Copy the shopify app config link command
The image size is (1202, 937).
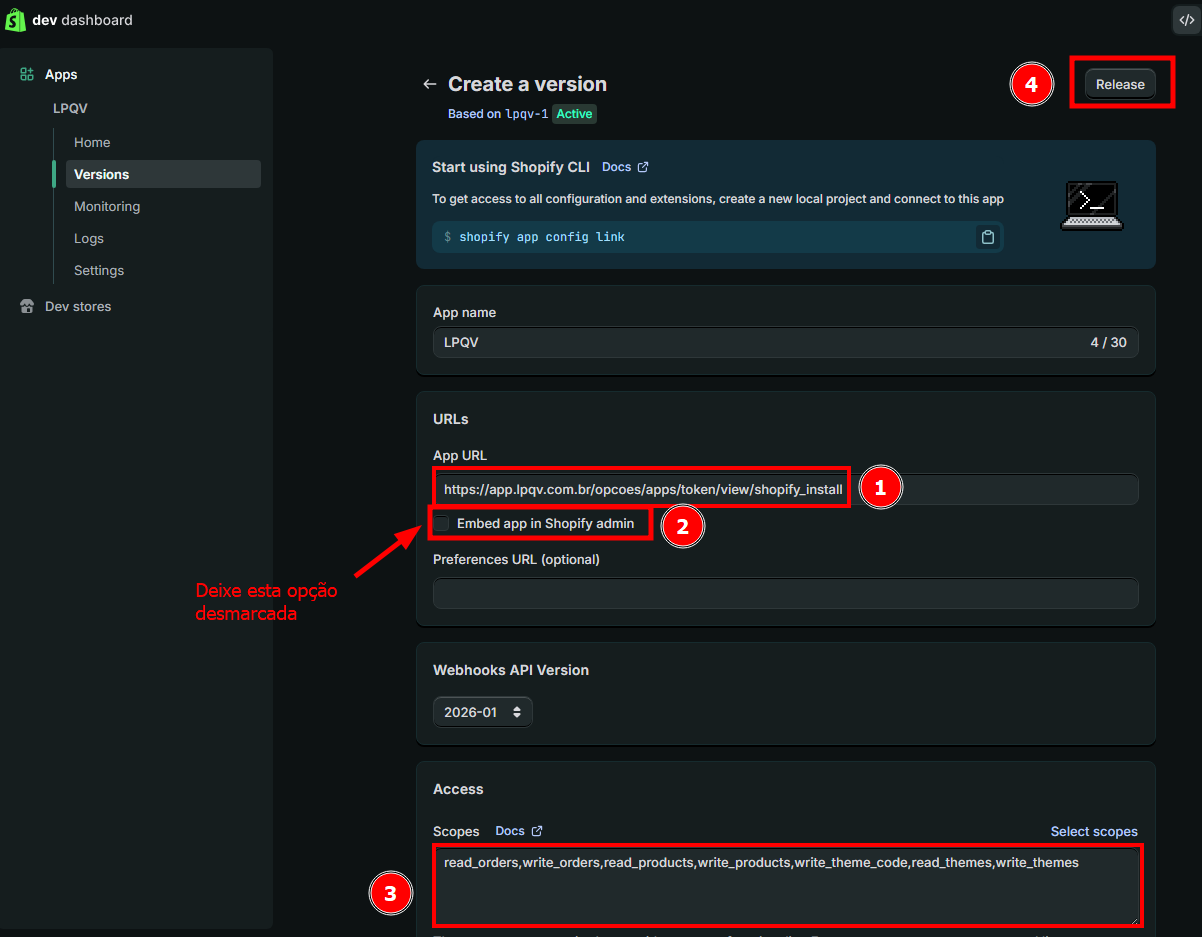(987, 237)
